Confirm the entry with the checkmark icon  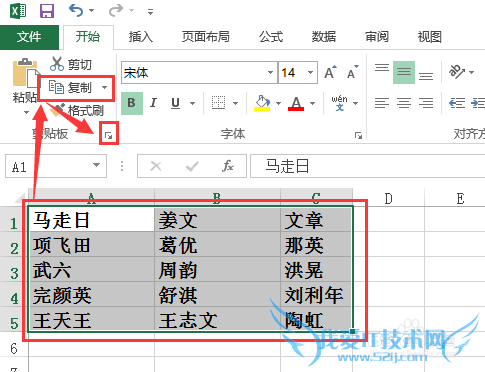coord(192,166)
